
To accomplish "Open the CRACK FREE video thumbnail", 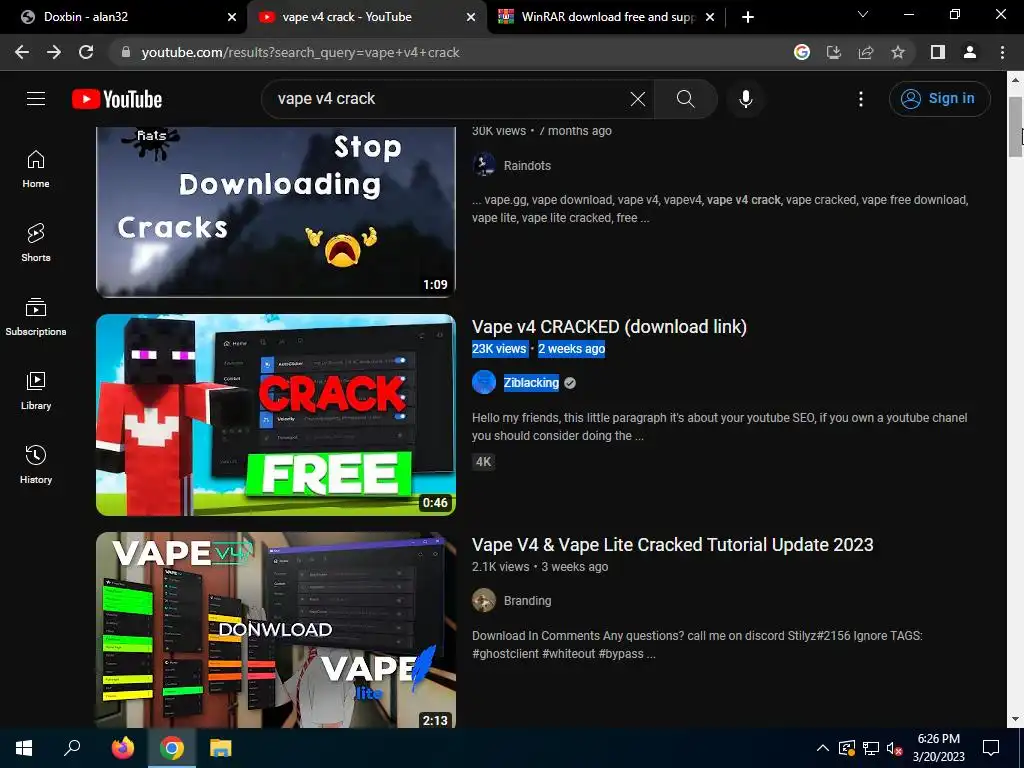I will (276, 415).
